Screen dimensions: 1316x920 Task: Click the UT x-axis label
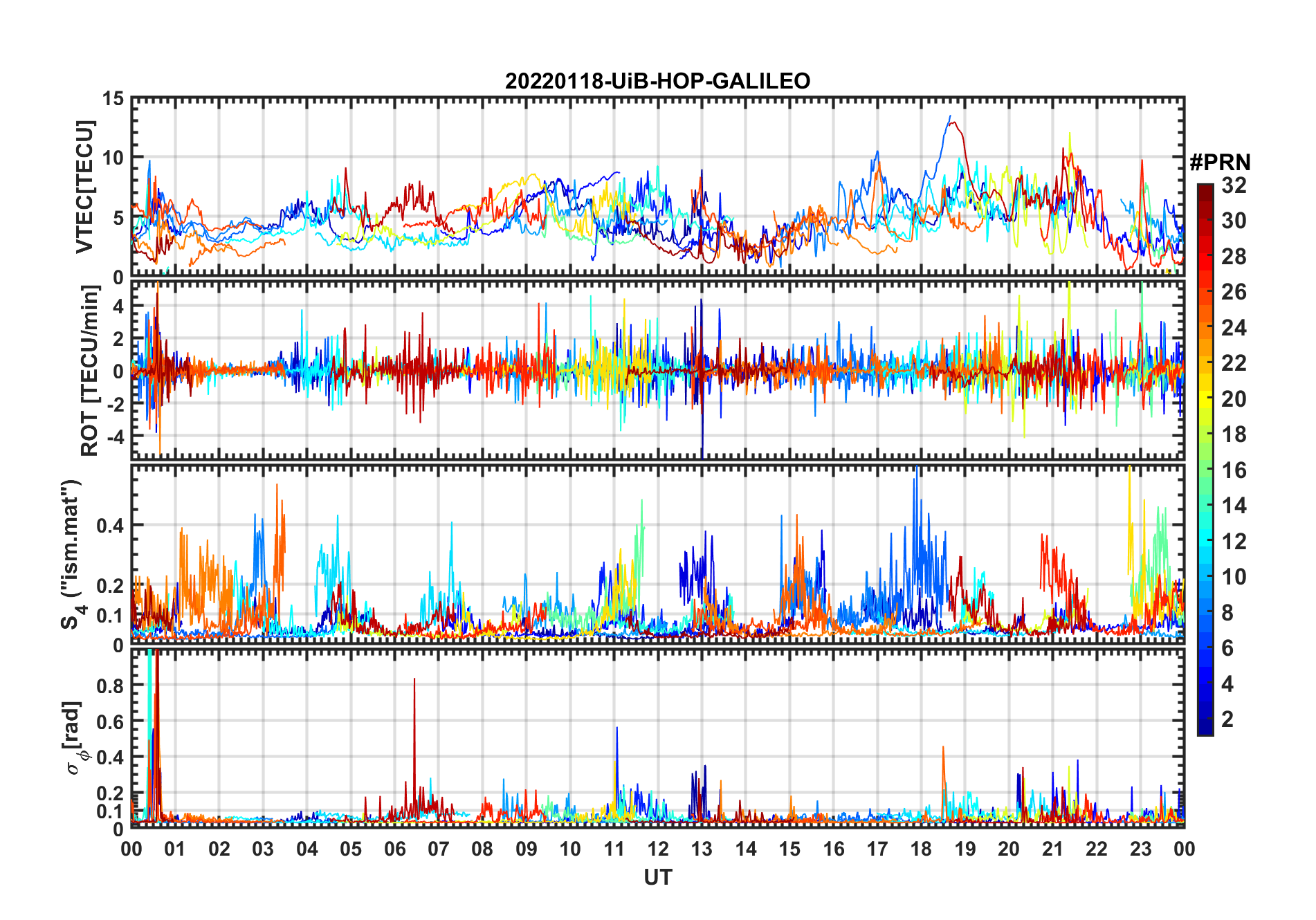click(x=657, y=877)
